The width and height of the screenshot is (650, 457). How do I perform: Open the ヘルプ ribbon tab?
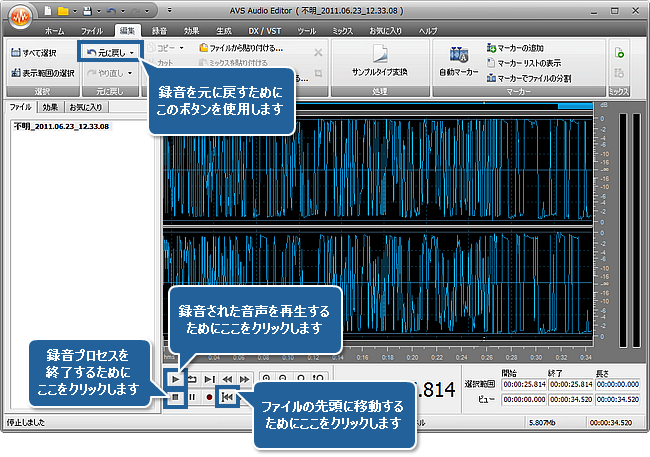point(428,31)
